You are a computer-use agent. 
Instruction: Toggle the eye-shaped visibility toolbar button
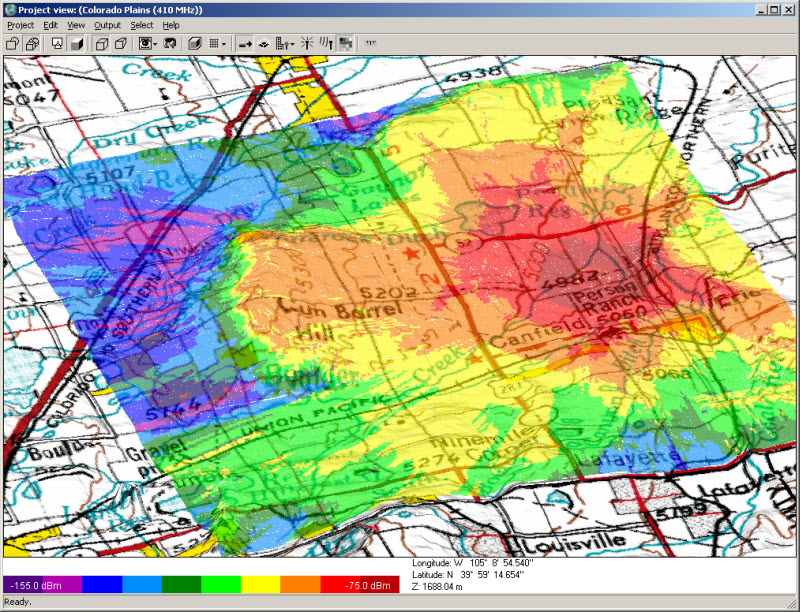point(264,43)
